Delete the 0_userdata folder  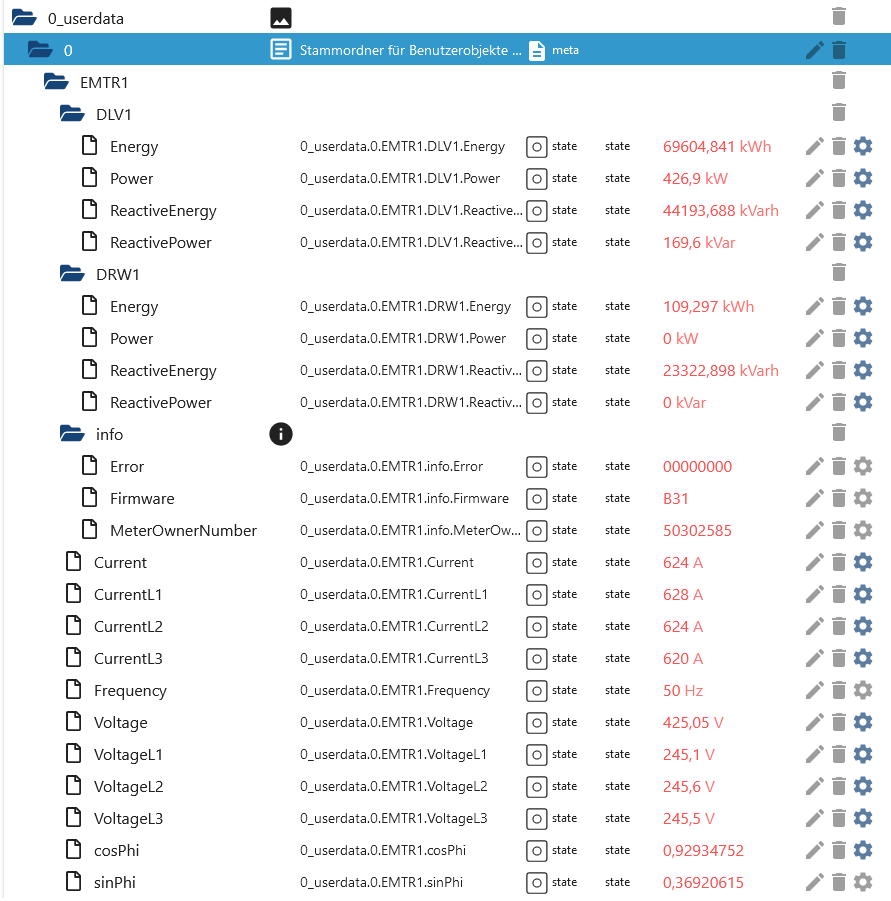(x=839, y=17)
